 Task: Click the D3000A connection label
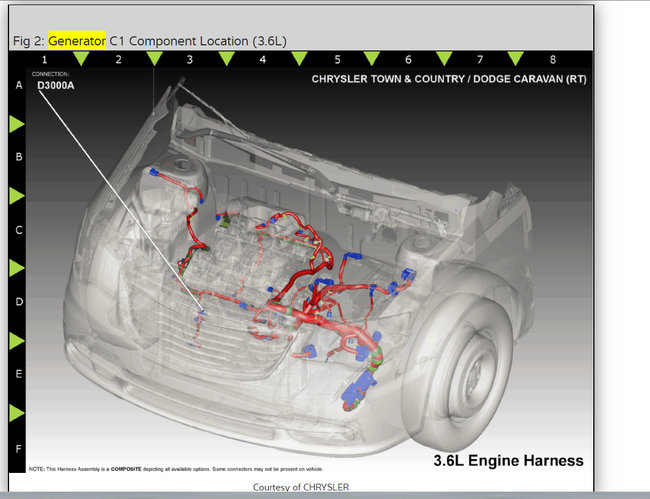coord(56,85)
